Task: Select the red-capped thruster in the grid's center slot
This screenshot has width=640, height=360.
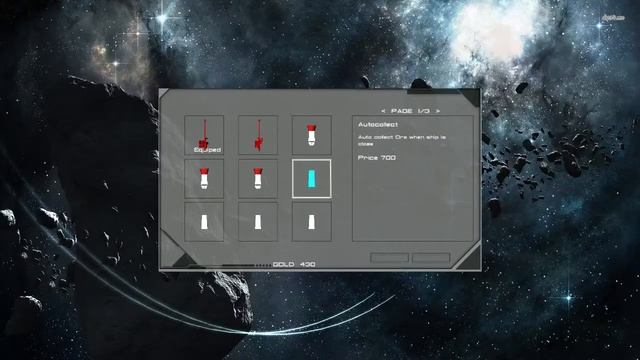Action: [258, 179]
